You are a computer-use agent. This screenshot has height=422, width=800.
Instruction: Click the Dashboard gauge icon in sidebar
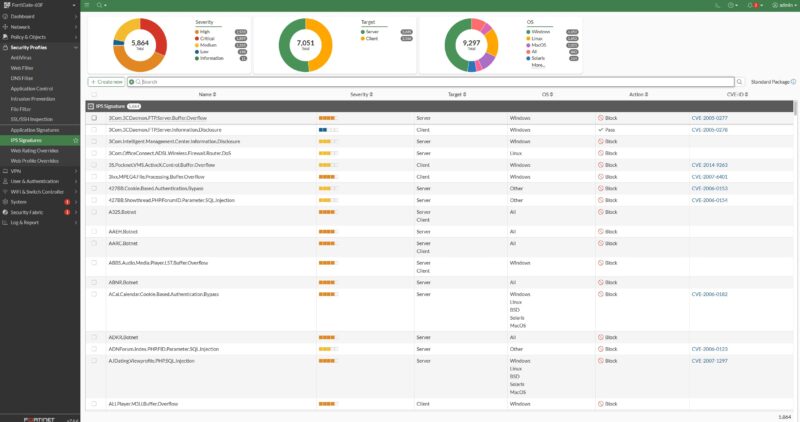[x=5, y=16]
